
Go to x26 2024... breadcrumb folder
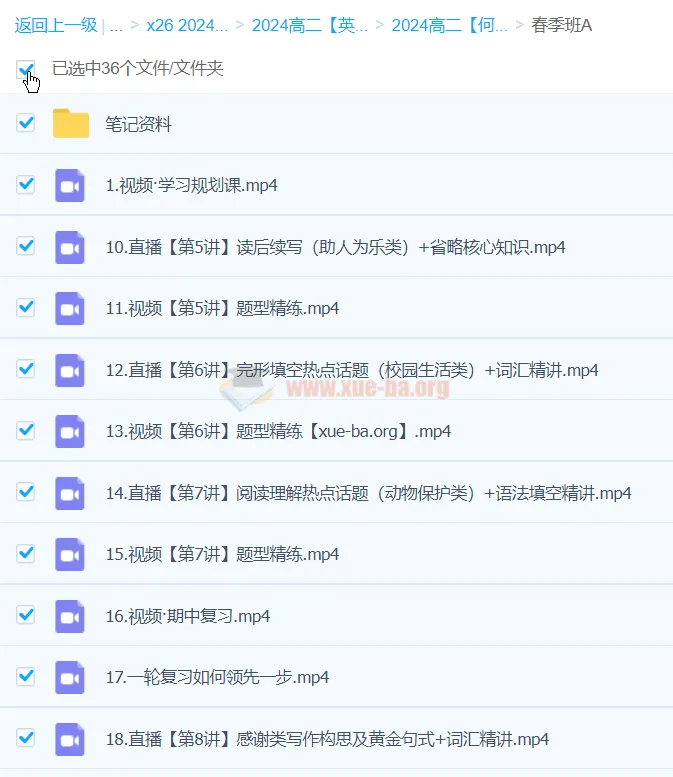(187, 25)
